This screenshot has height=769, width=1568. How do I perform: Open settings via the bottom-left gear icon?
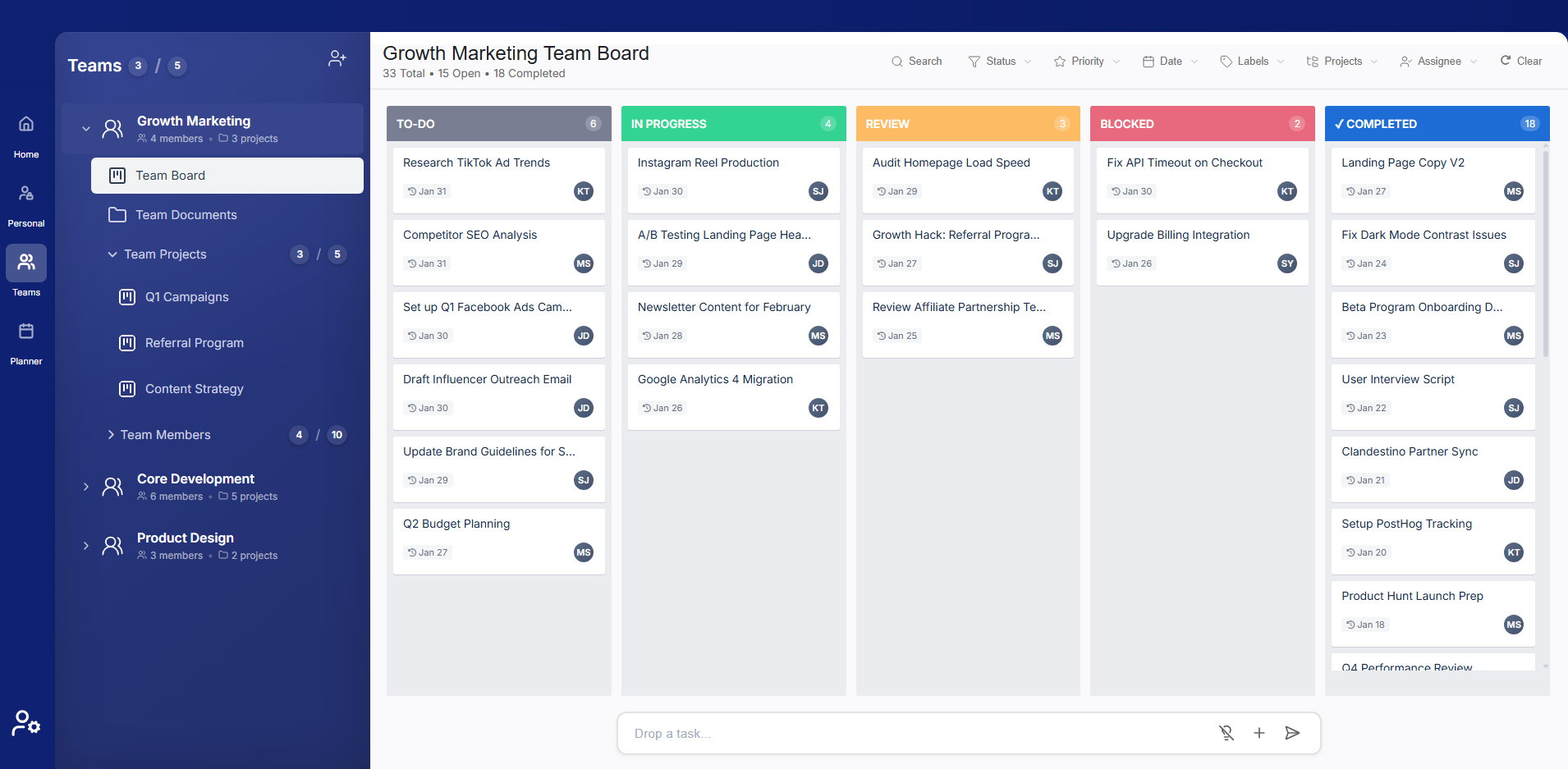pyautogui.click(x=25, y=723)
